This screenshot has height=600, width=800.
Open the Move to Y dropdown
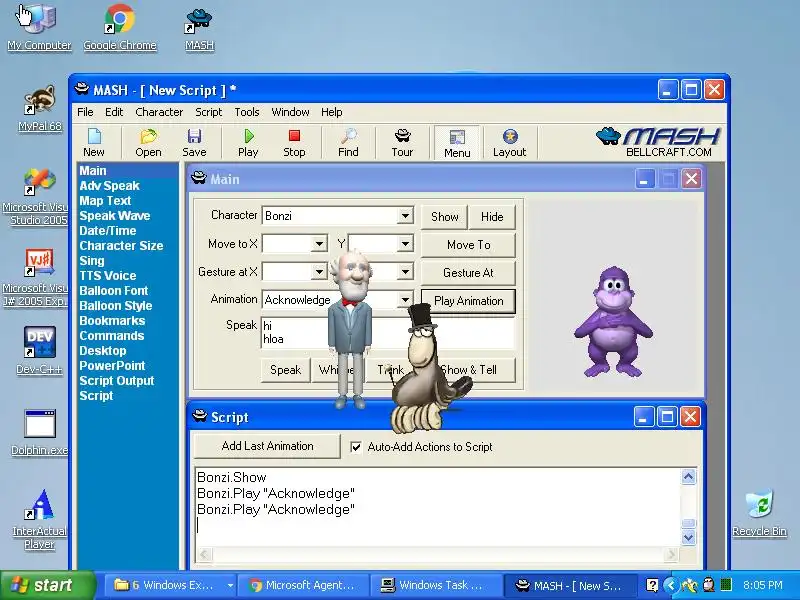coord(405,244)
